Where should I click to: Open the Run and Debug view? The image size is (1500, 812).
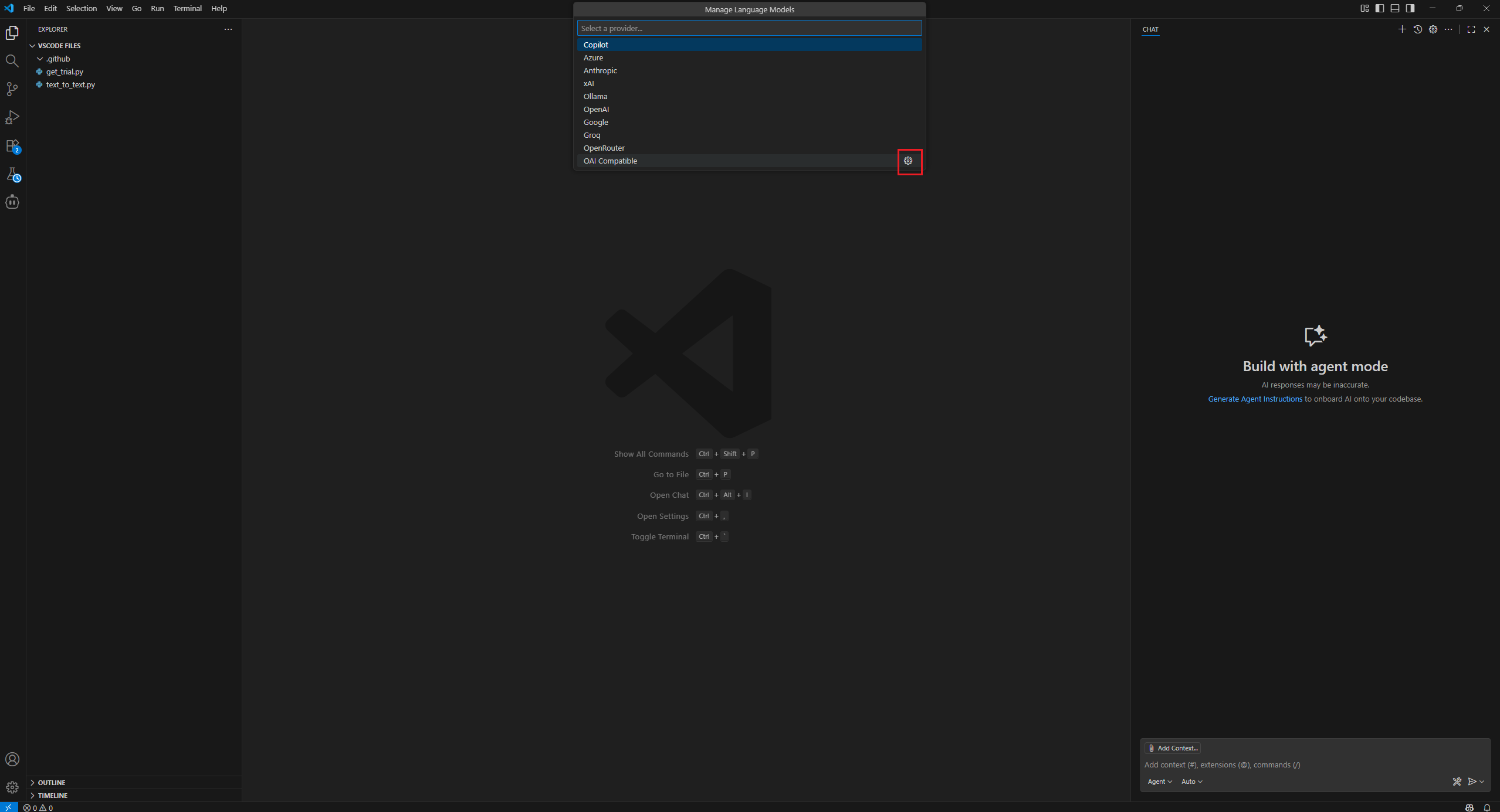pos(12,117)
